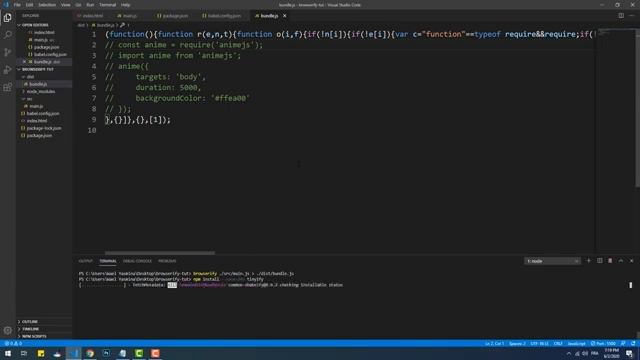The image size is (640, 360).
Task: Open the Edit menu
Action: point(29,5)
